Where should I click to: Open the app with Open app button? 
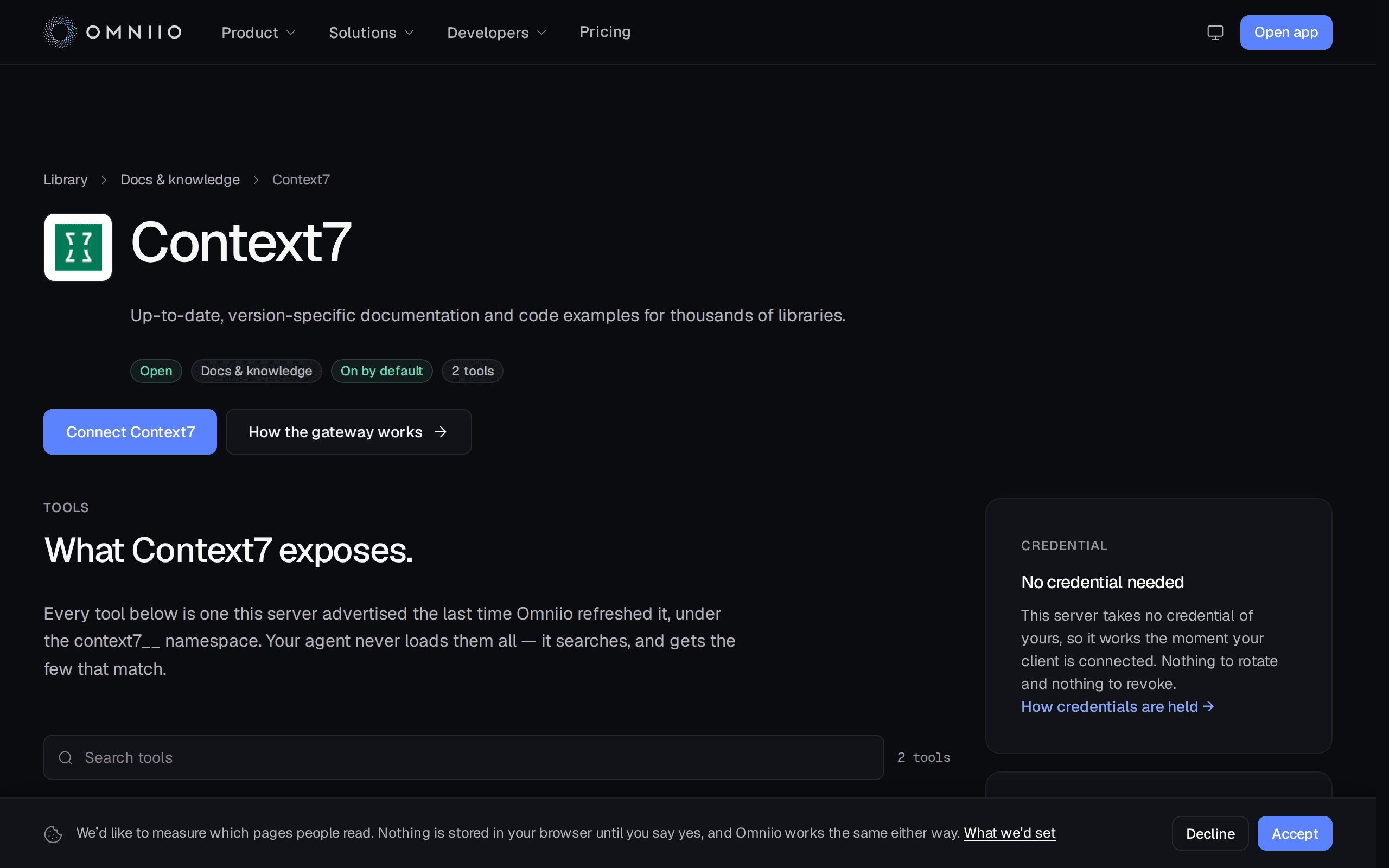pos(1286,32)
